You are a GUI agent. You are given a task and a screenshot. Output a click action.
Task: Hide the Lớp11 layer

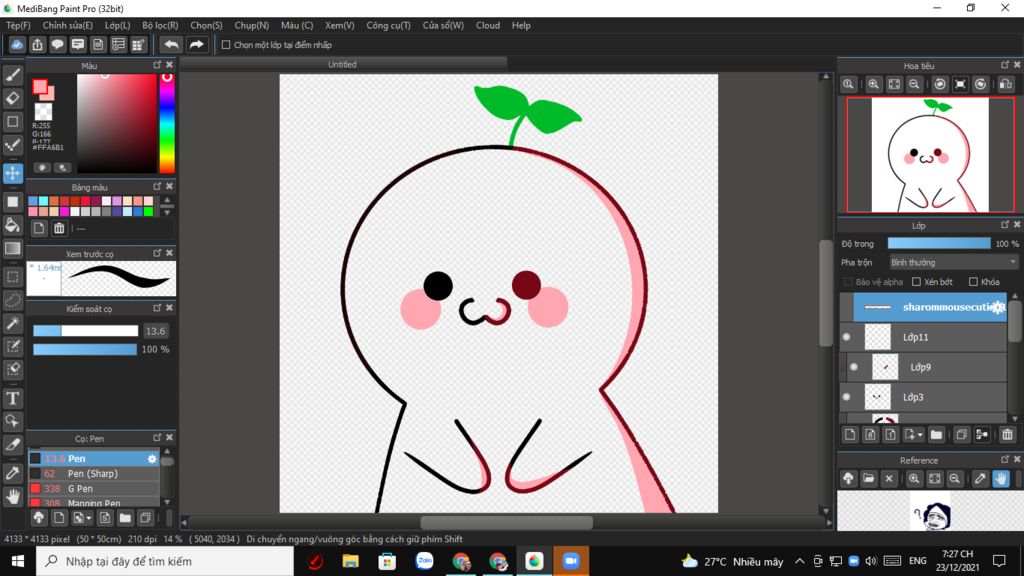coord(846,337)
